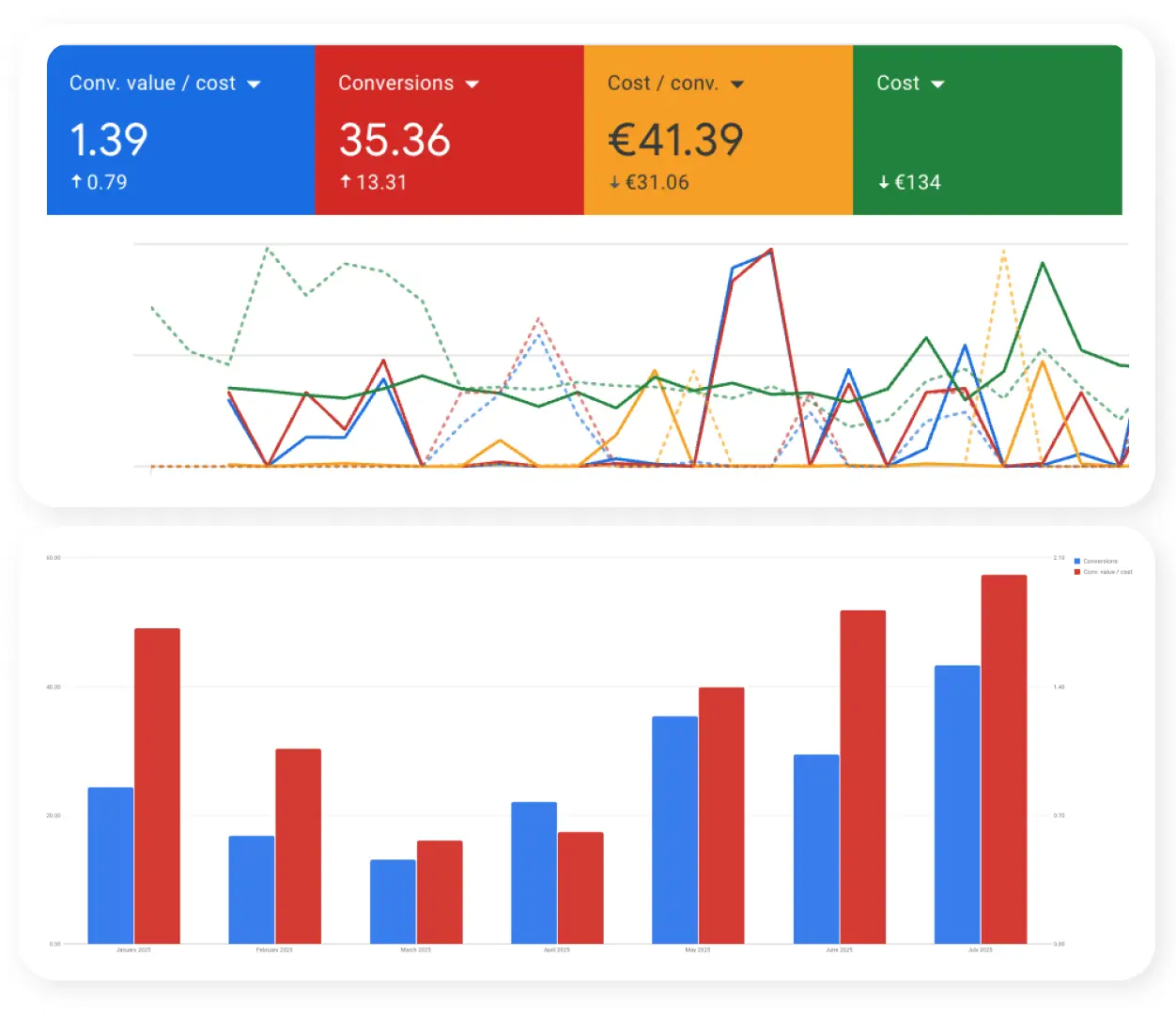
Task: Open the Conversions metric dropdown arrow
Action: (x=472, y=85)
